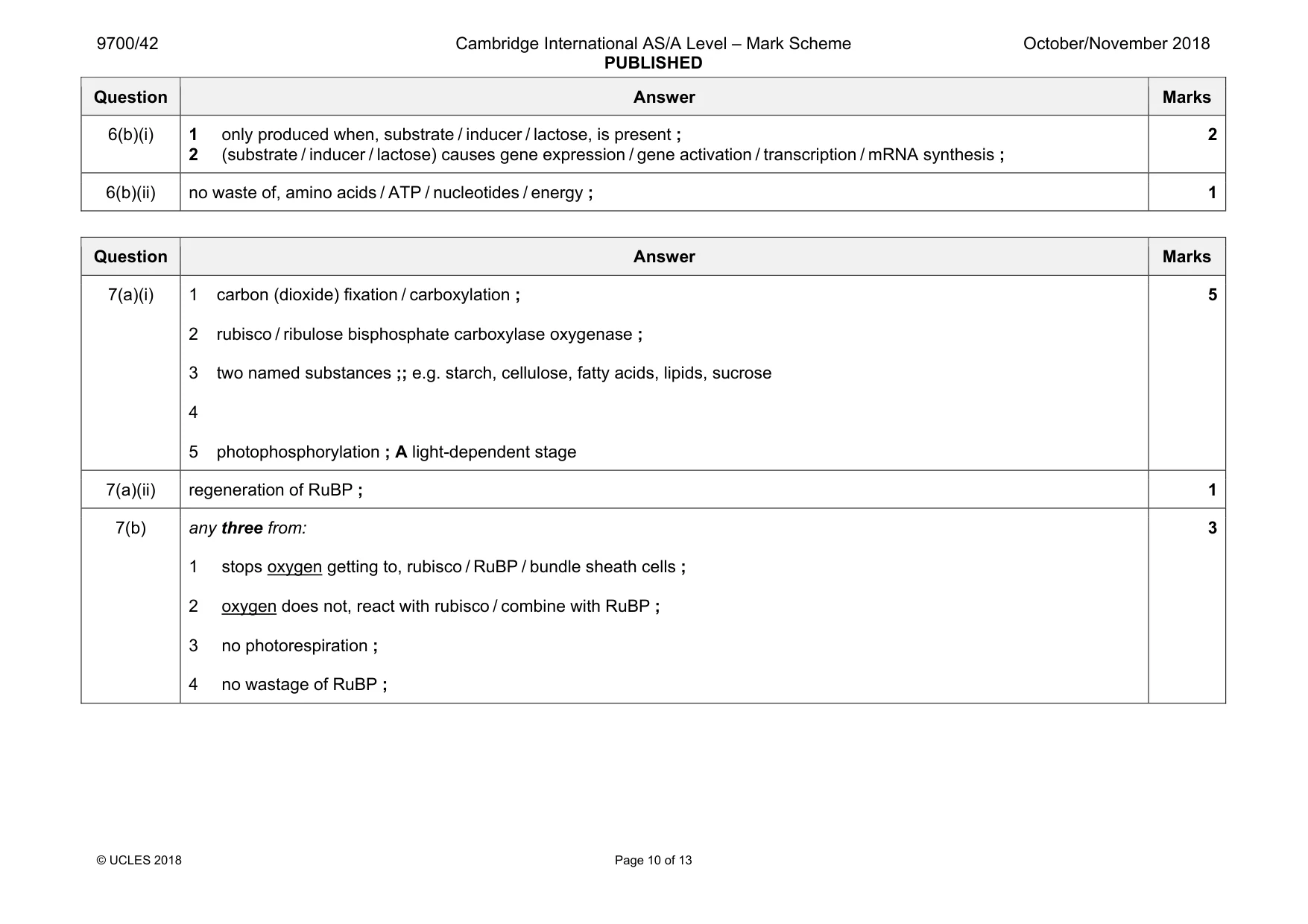This screenshot has height=924, width=1308.
Task: Click the '© UCLES 2018' footer
Action: 139,861
